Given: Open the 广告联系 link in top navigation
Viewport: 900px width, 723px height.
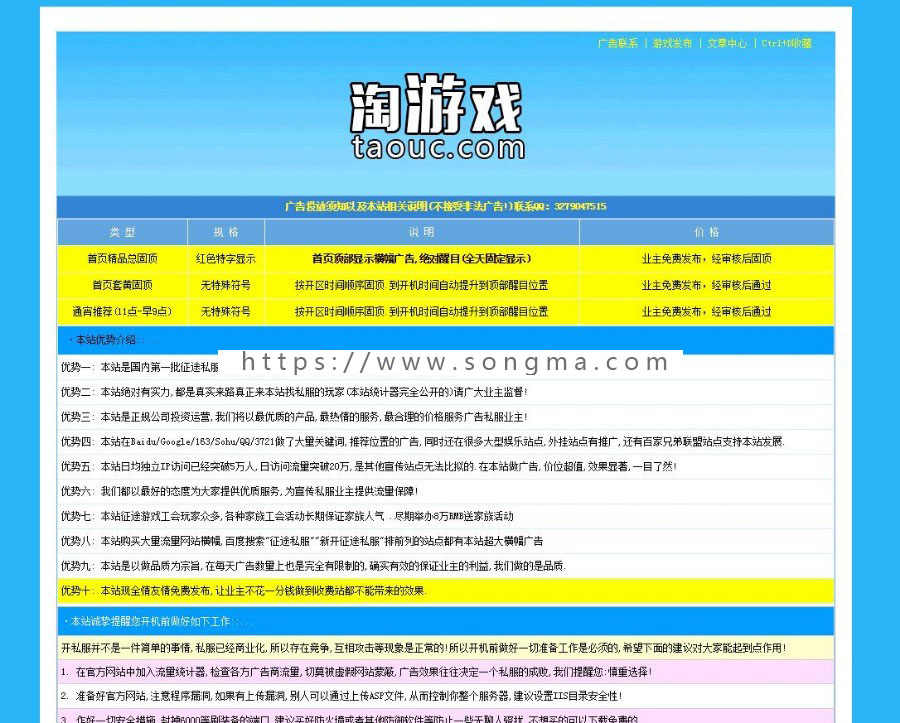Looking at the screenshot, I should pyautogui.click(x=618, y=43).
